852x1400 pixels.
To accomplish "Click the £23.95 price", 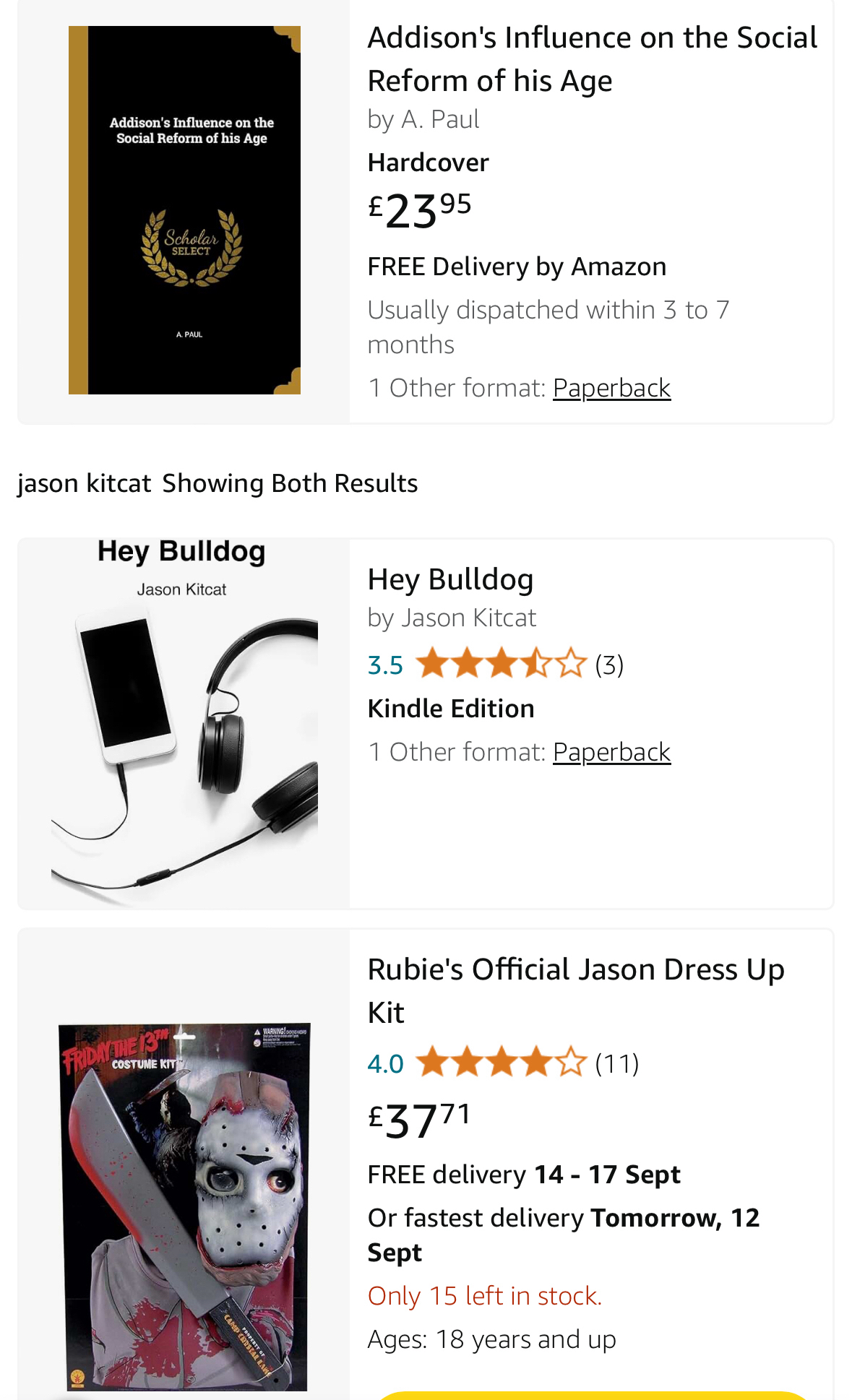I will tap(420, 210).
